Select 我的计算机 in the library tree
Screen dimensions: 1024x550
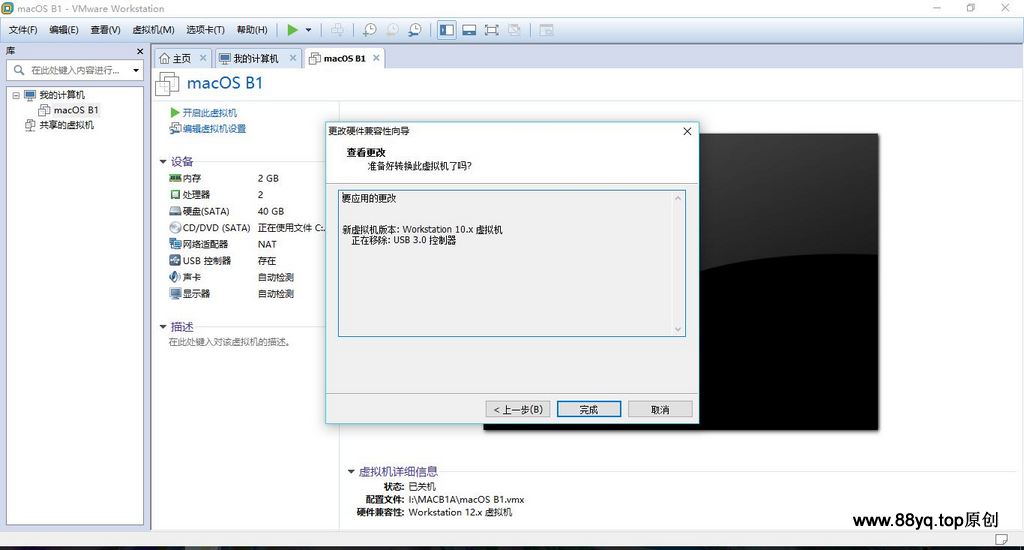61,95
